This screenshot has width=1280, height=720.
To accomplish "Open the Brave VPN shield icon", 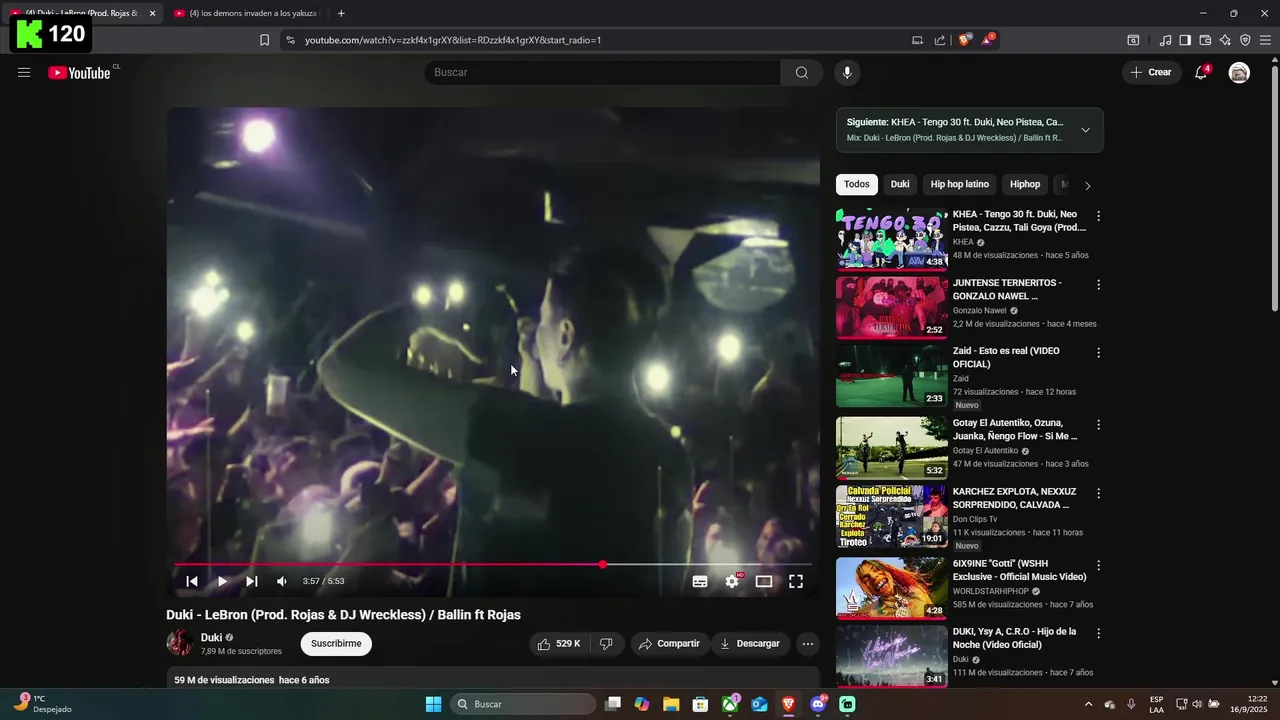I will point(1245,40).
